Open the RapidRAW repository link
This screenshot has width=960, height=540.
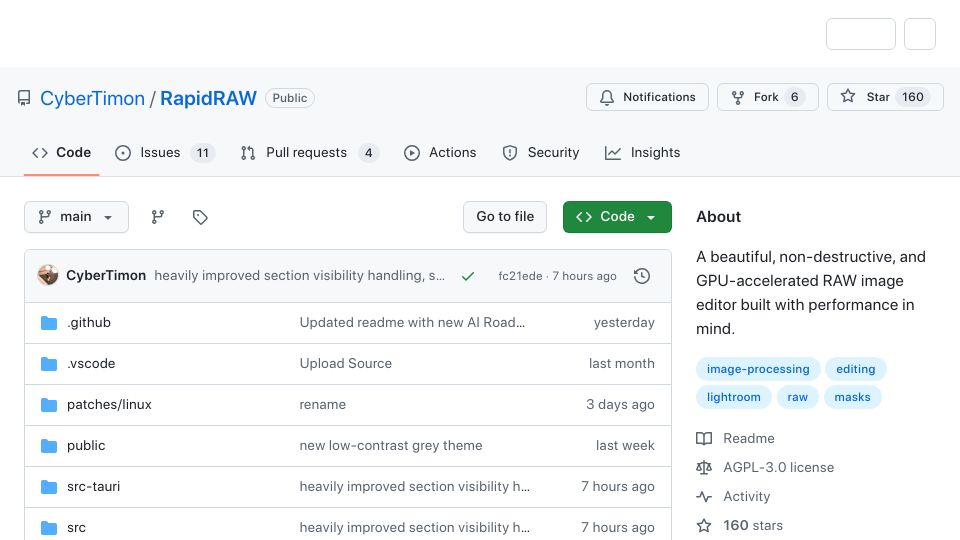click(x=208, y=98)
